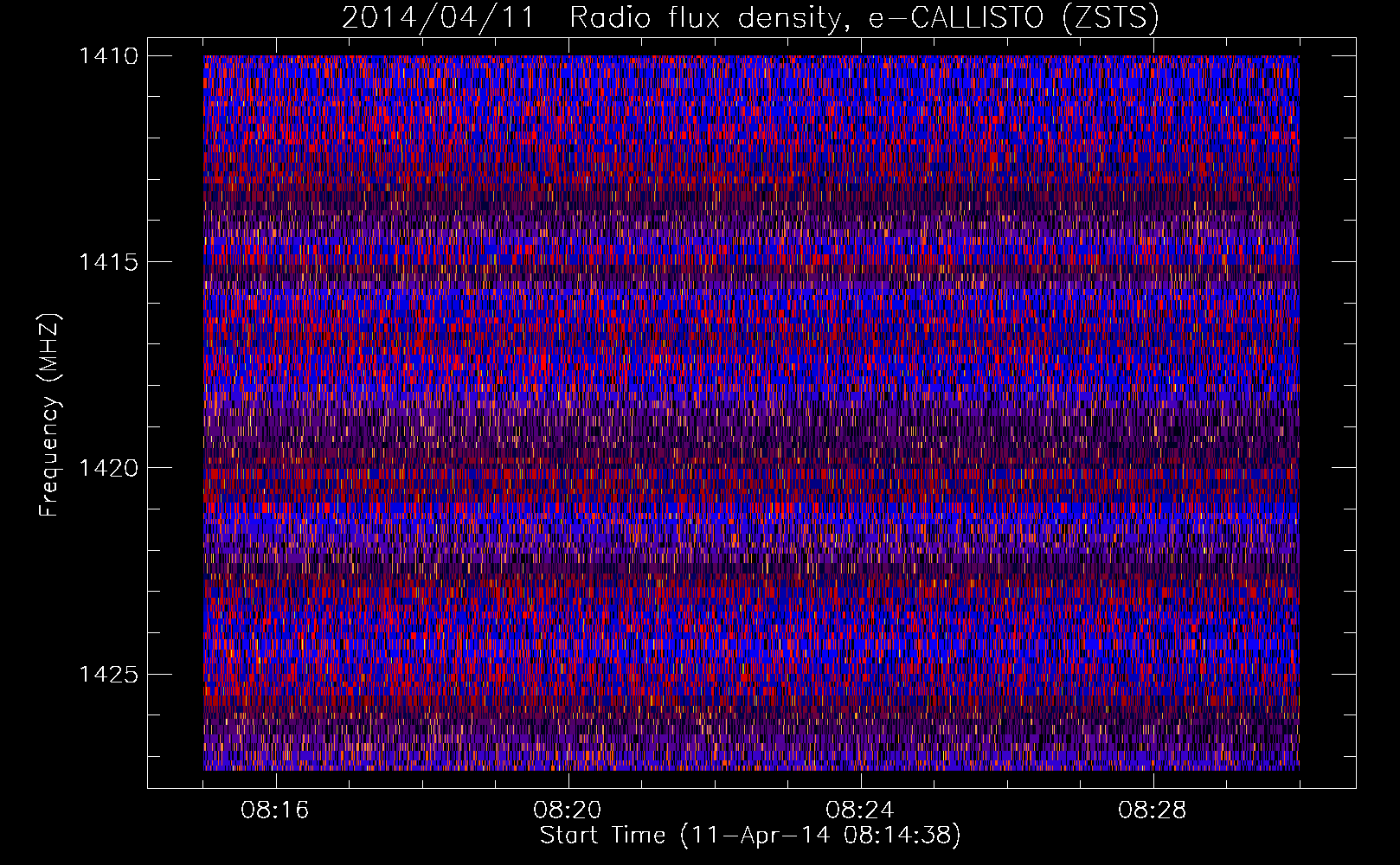Viewport: 1400px width, 865px height.
Task: Click the 08:20 time tick label
Action: (568, 811)
